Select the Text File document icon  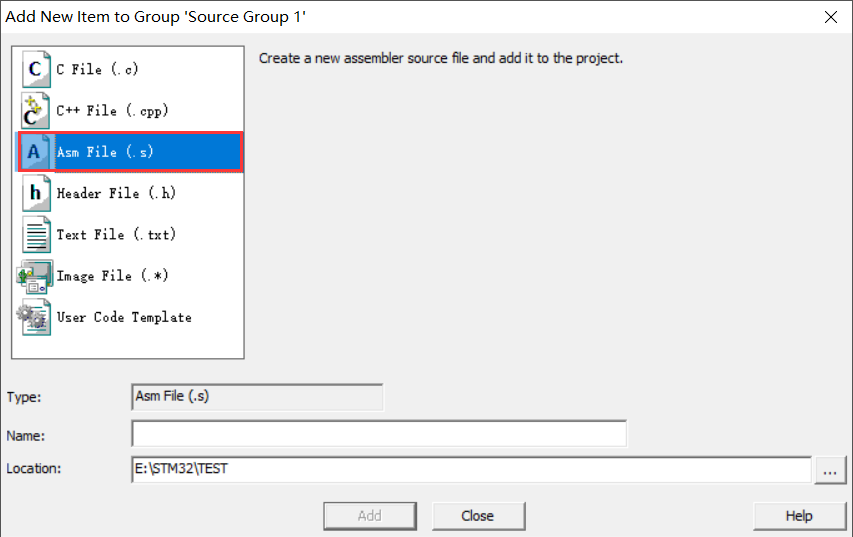tap(36, 234)
